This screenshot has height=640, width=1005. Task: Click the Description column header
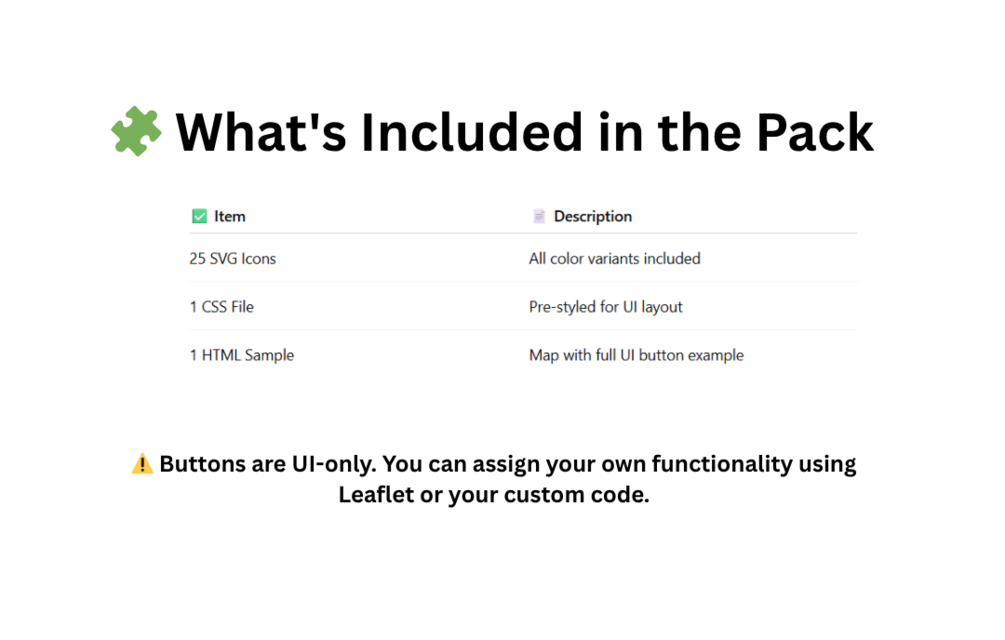coord(593,217)
